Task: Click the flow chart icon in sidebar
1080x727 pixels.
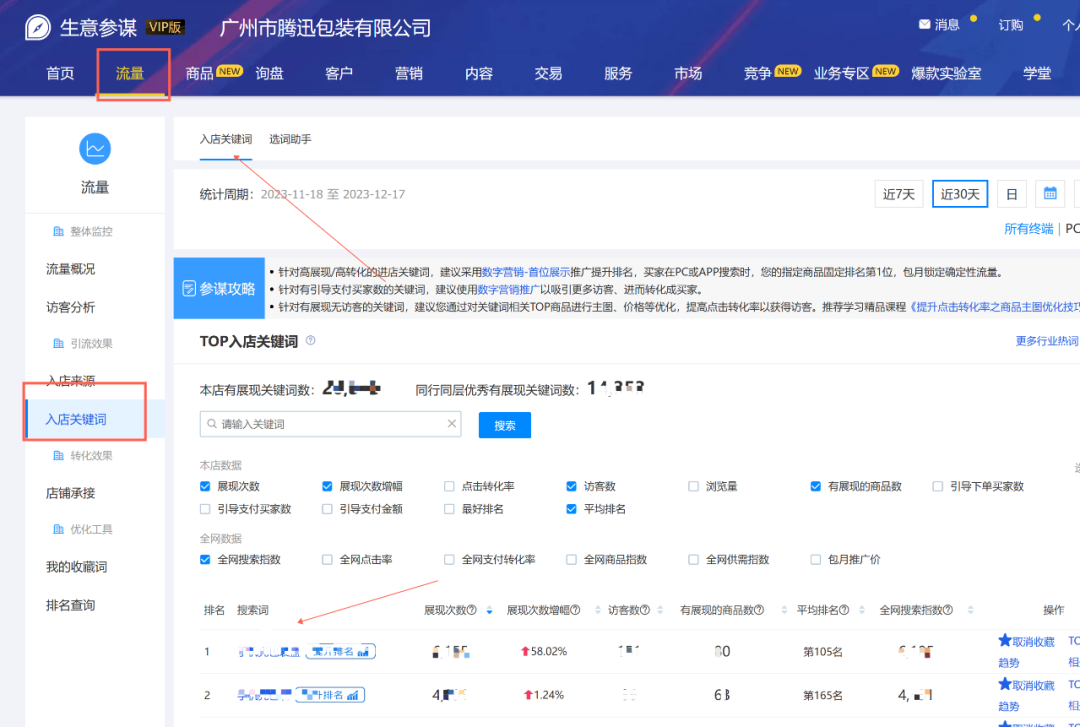Action: click(95, 149)
